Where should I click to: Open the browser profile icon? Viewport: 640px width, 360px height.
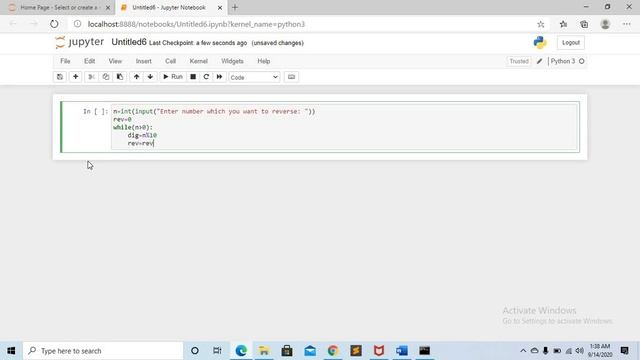pos(605,24)
